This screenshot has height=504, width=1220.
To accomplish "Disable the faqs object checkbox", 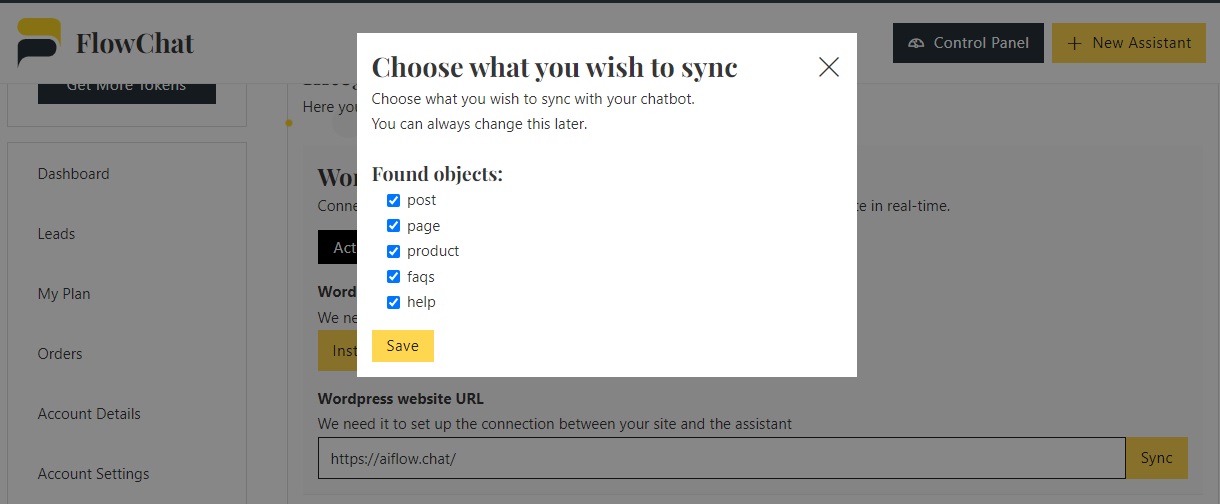I will 394,277.
